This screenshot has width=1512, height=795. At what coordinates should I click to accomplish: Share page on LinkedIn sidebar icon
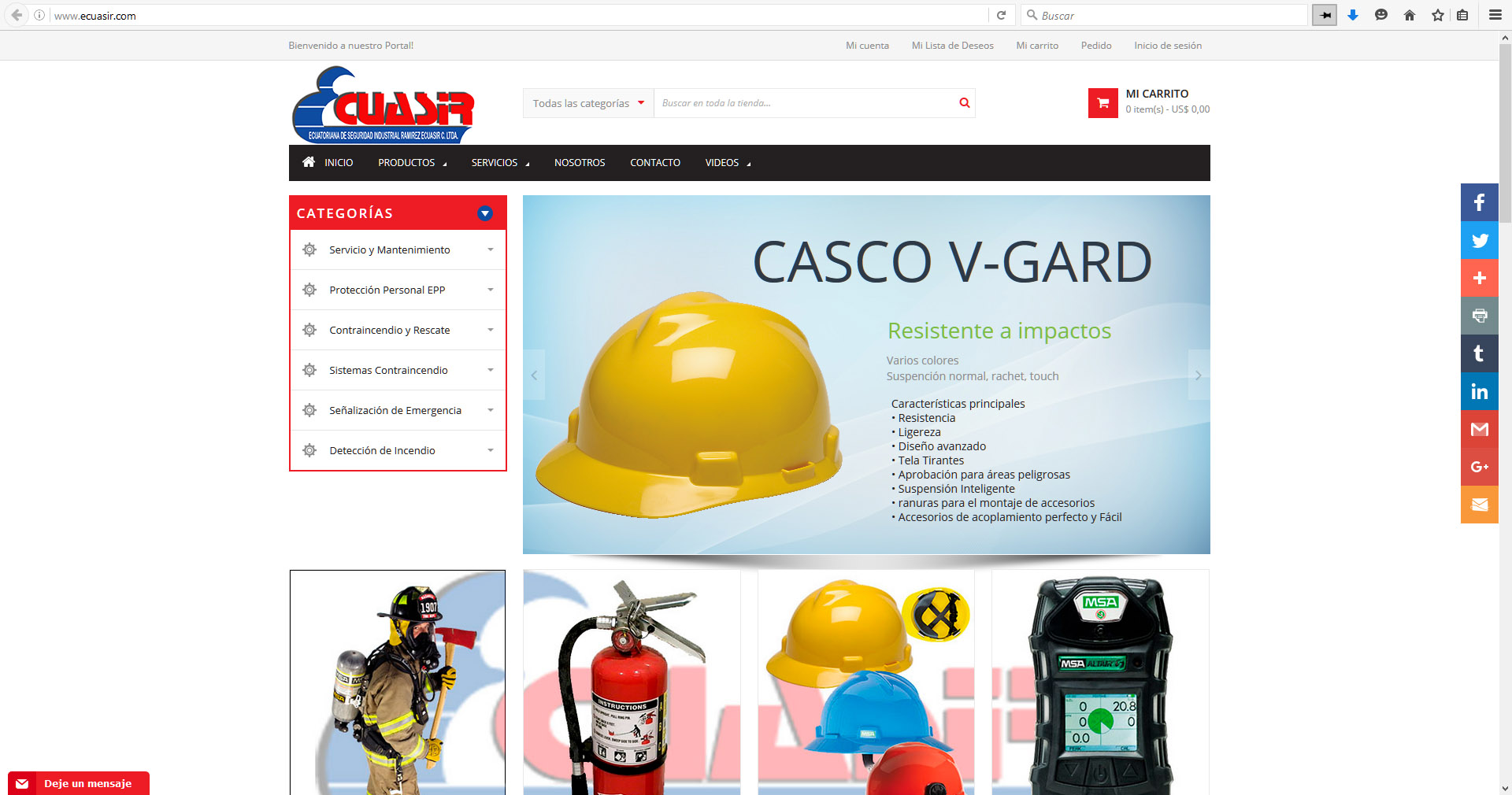pos(1480,391)
